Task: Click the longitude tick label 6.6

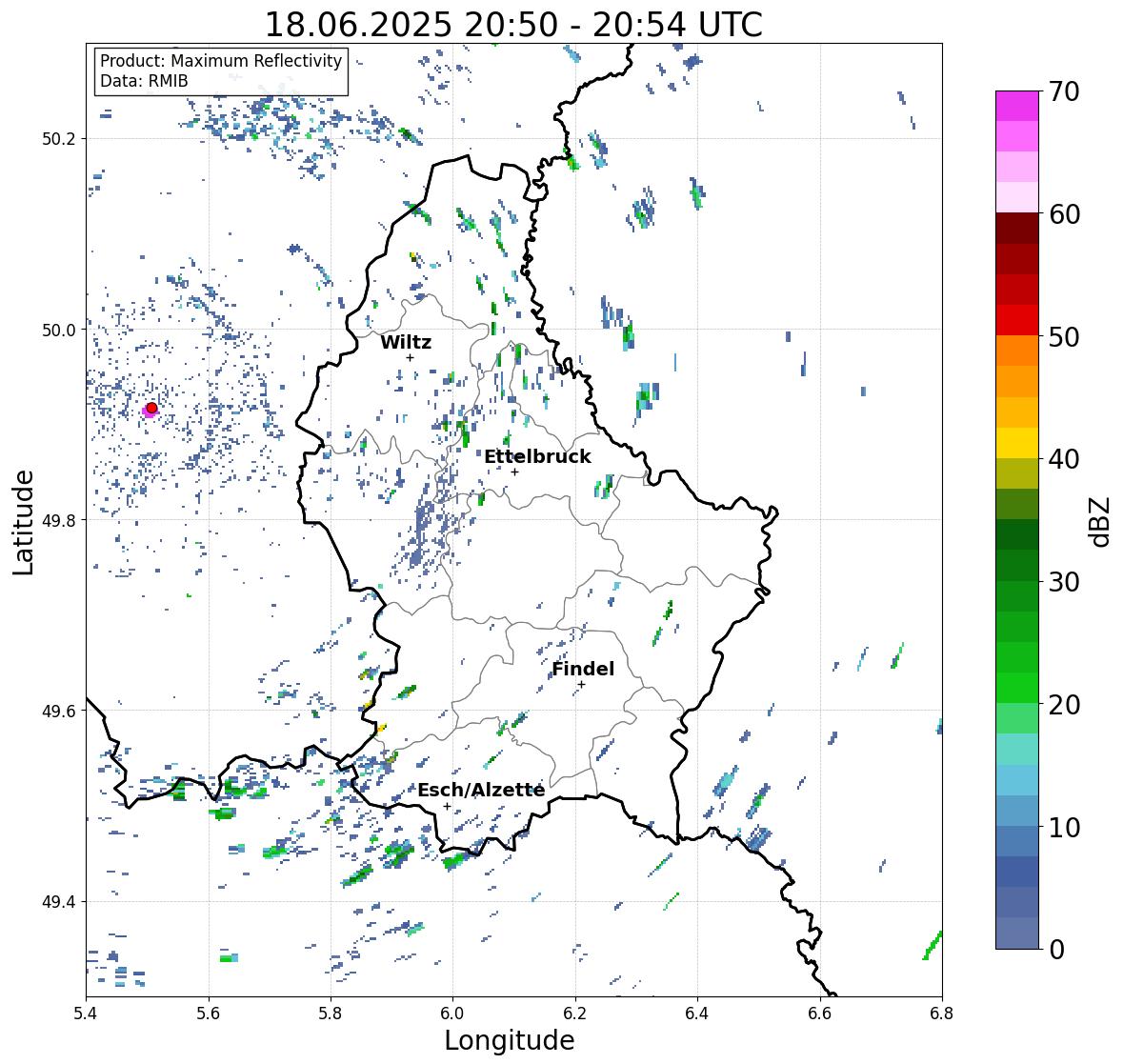Action: [820, 1013]
